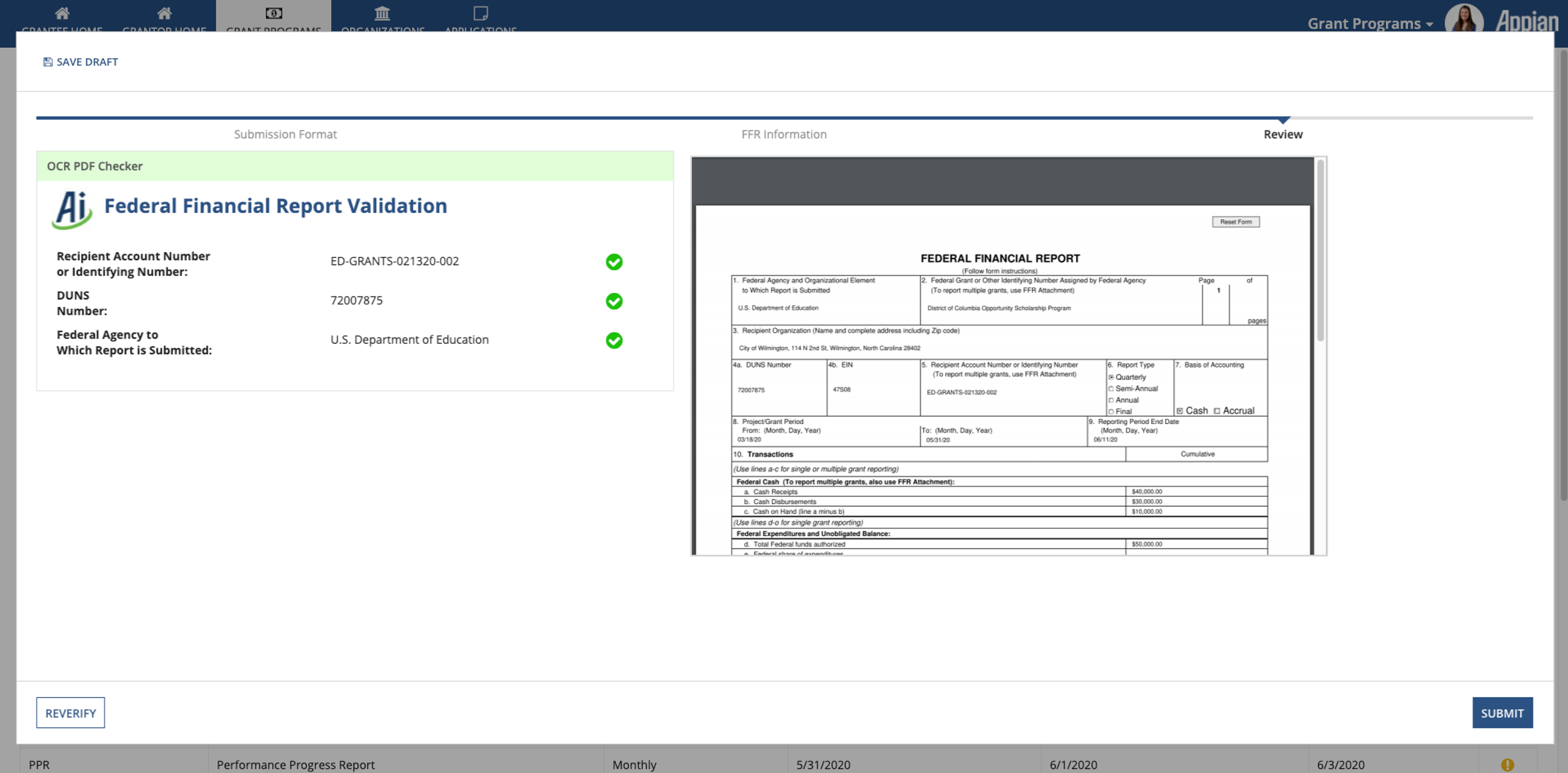Click the Ai logo next to validation title
This screenshot has width=1568, height=773.
coord(72,210)
